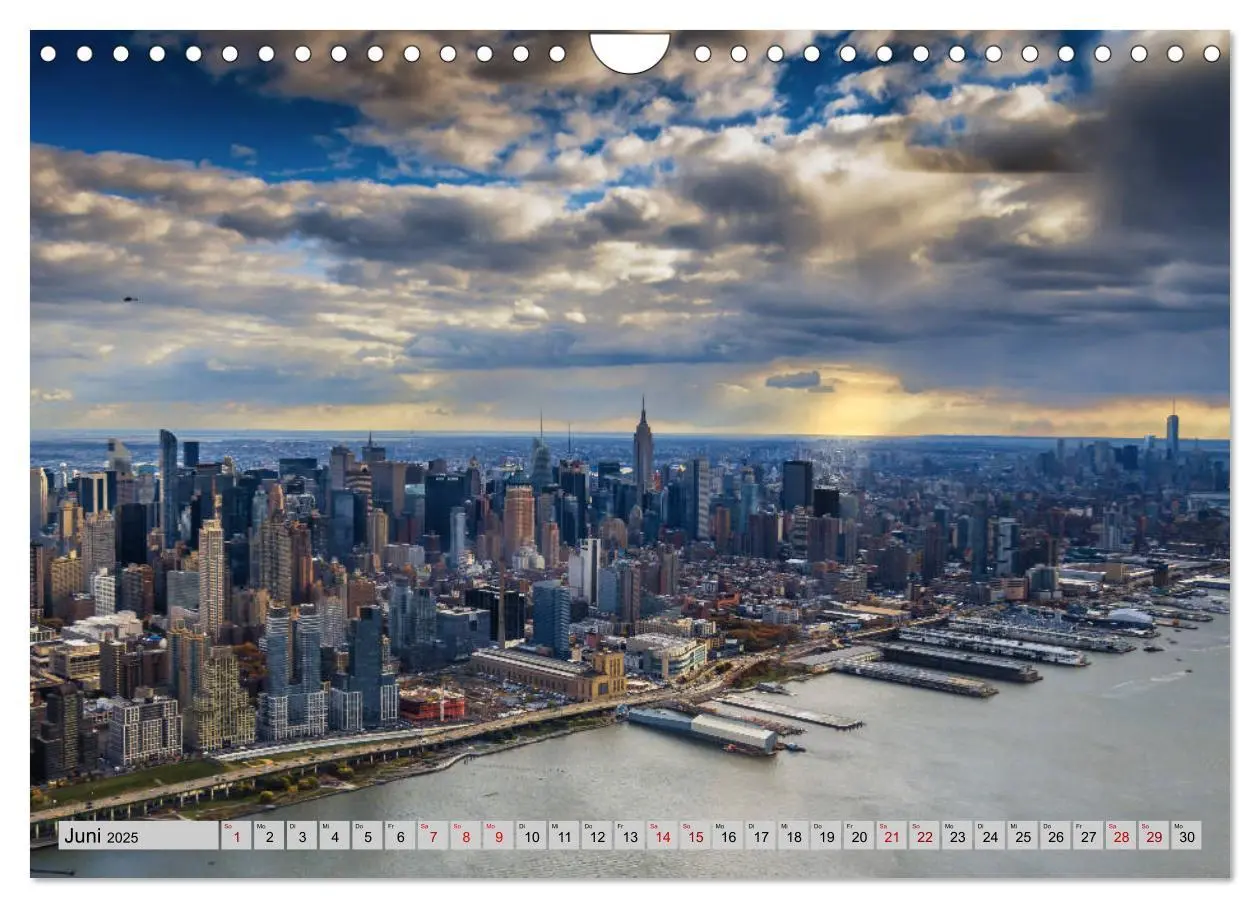Select date cell 26 (Do)
Screen dimensions: 1260x908
click(1056, 836)
